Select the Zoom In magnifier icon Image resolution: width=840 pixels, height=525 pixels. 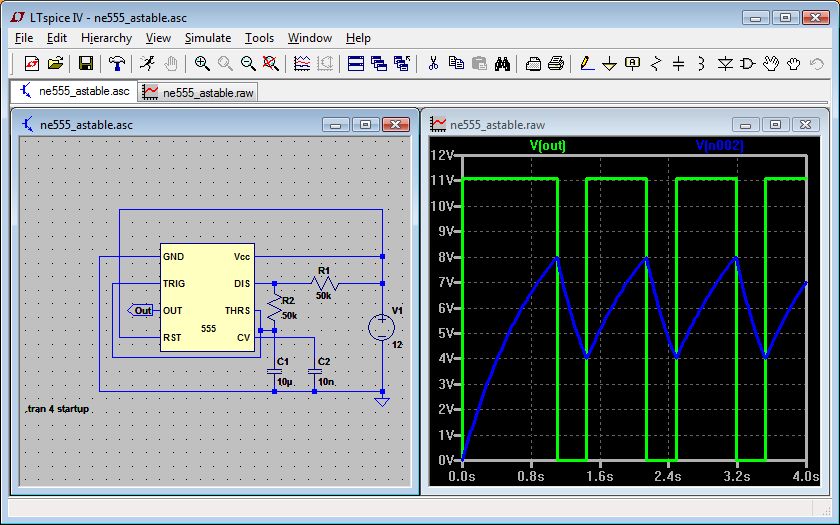click(202, 64)
